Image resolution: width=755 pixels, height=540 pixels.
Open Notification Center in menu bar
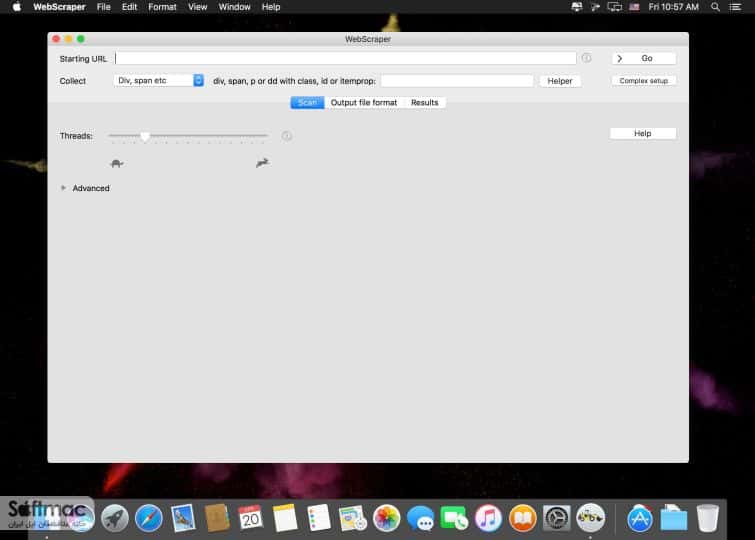click(735, 7)
